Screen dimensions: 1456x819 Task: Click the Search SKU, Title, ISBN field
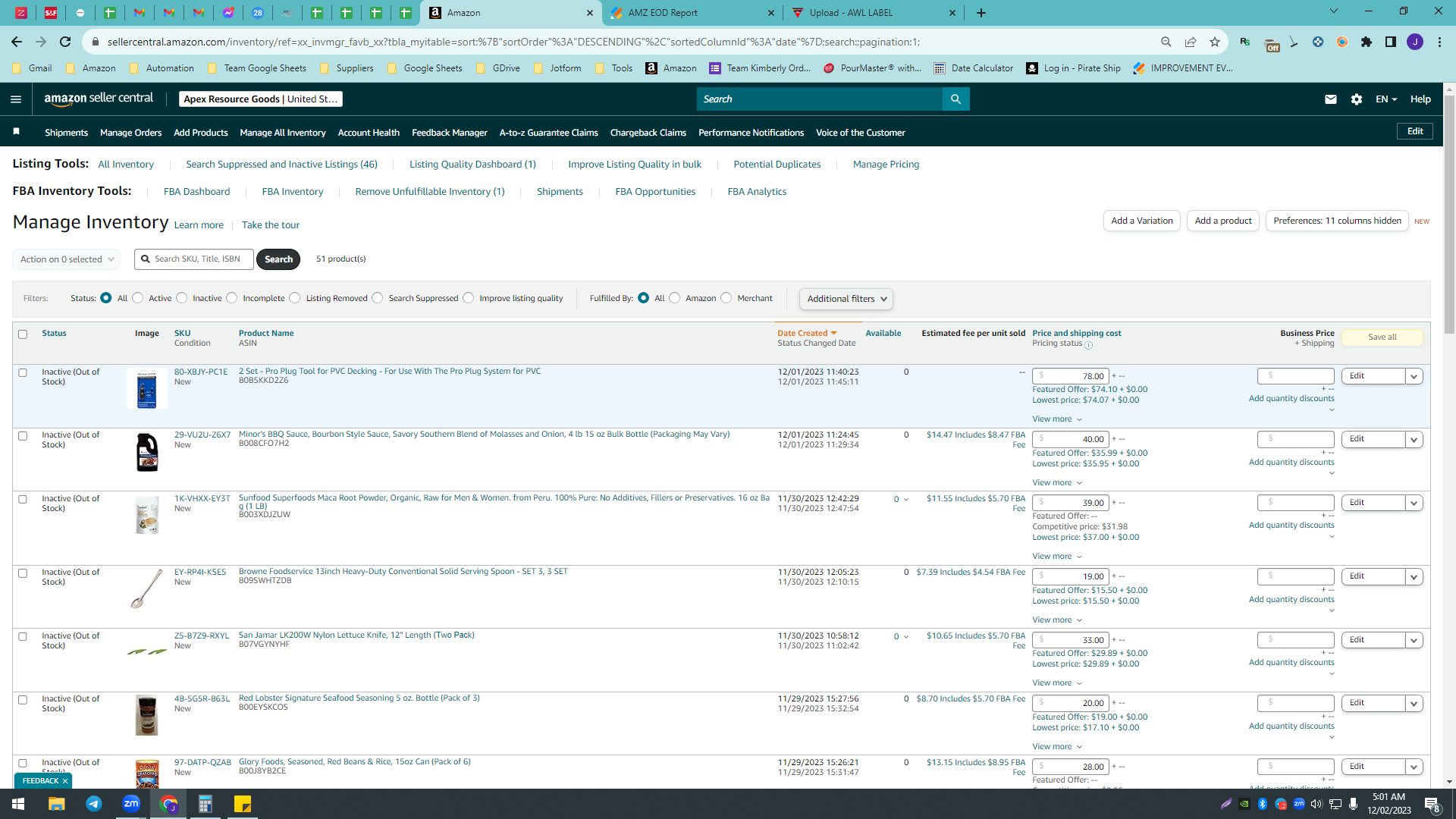click(194, 259)
